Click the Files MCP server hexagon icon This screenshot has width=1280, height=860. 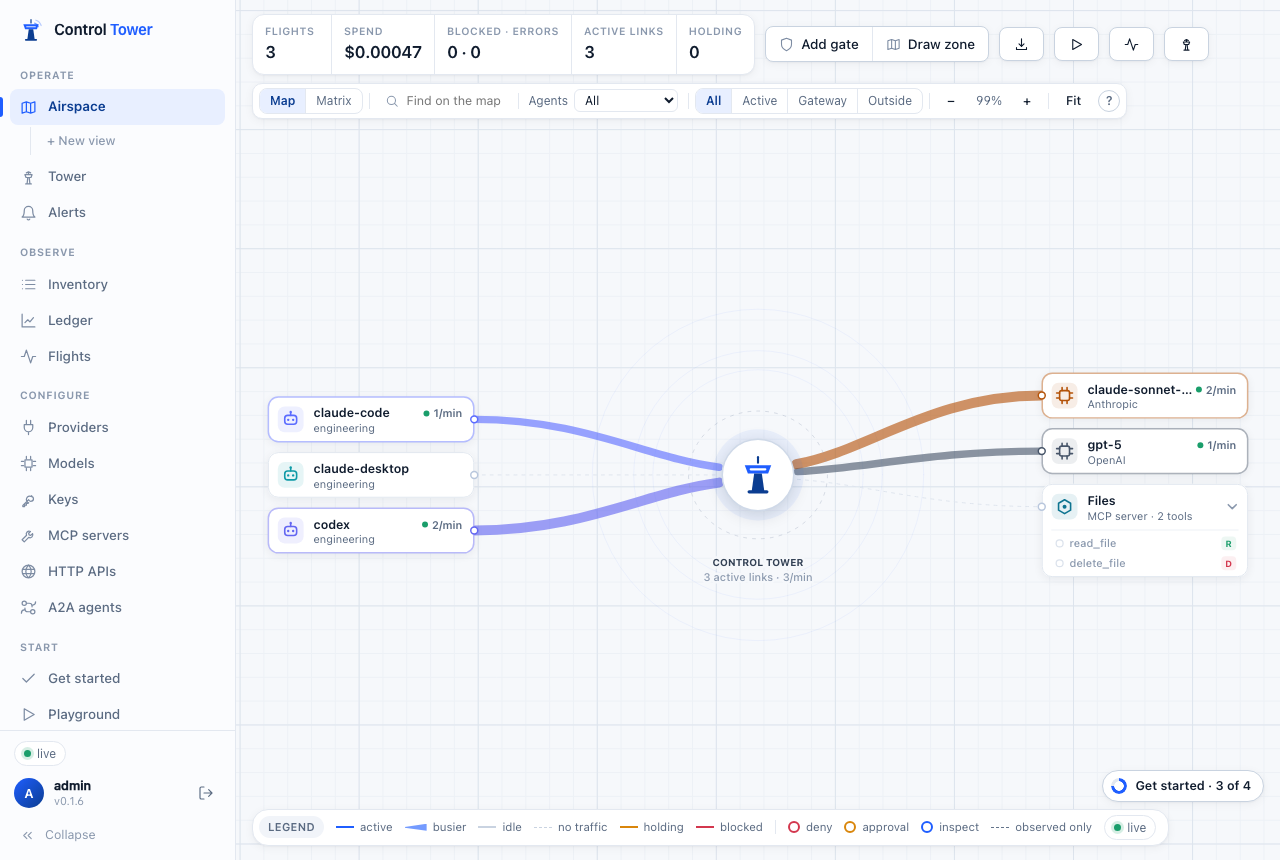(1065, 507)
